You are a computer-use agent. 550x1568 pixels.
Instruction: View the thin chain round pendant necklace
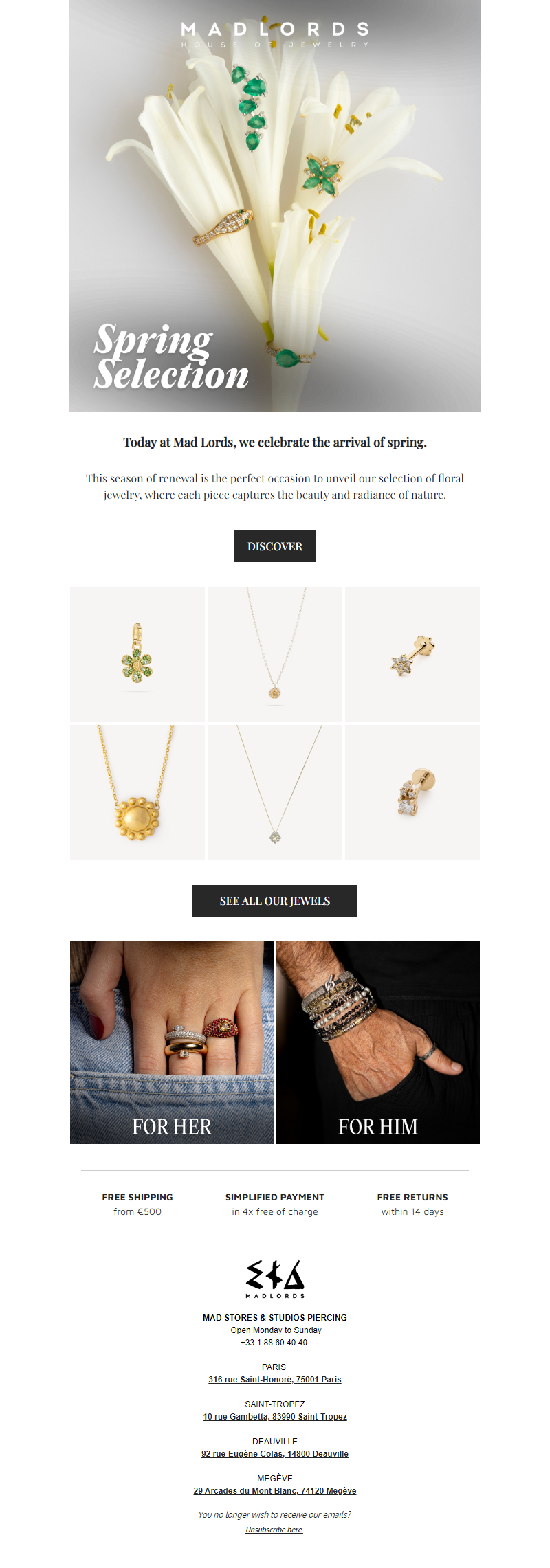coord(275,654)
